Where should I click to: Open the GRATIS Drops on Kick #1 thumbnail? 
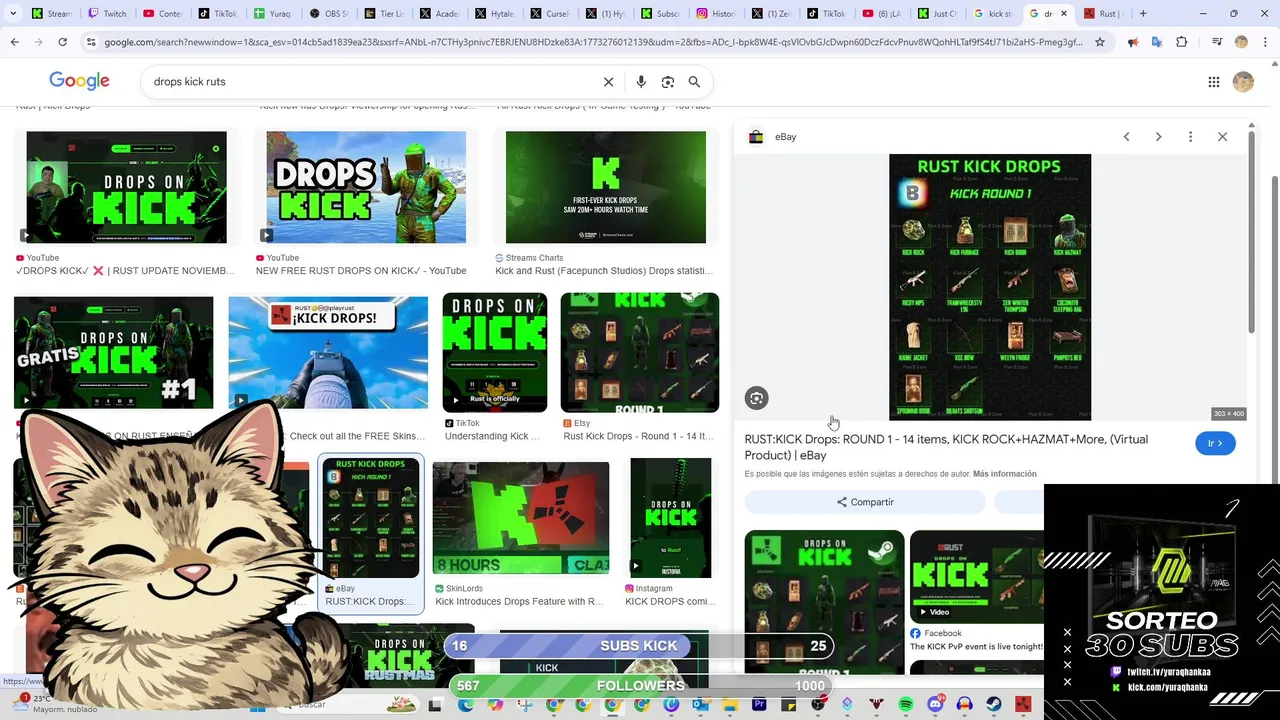coord(114,352)
